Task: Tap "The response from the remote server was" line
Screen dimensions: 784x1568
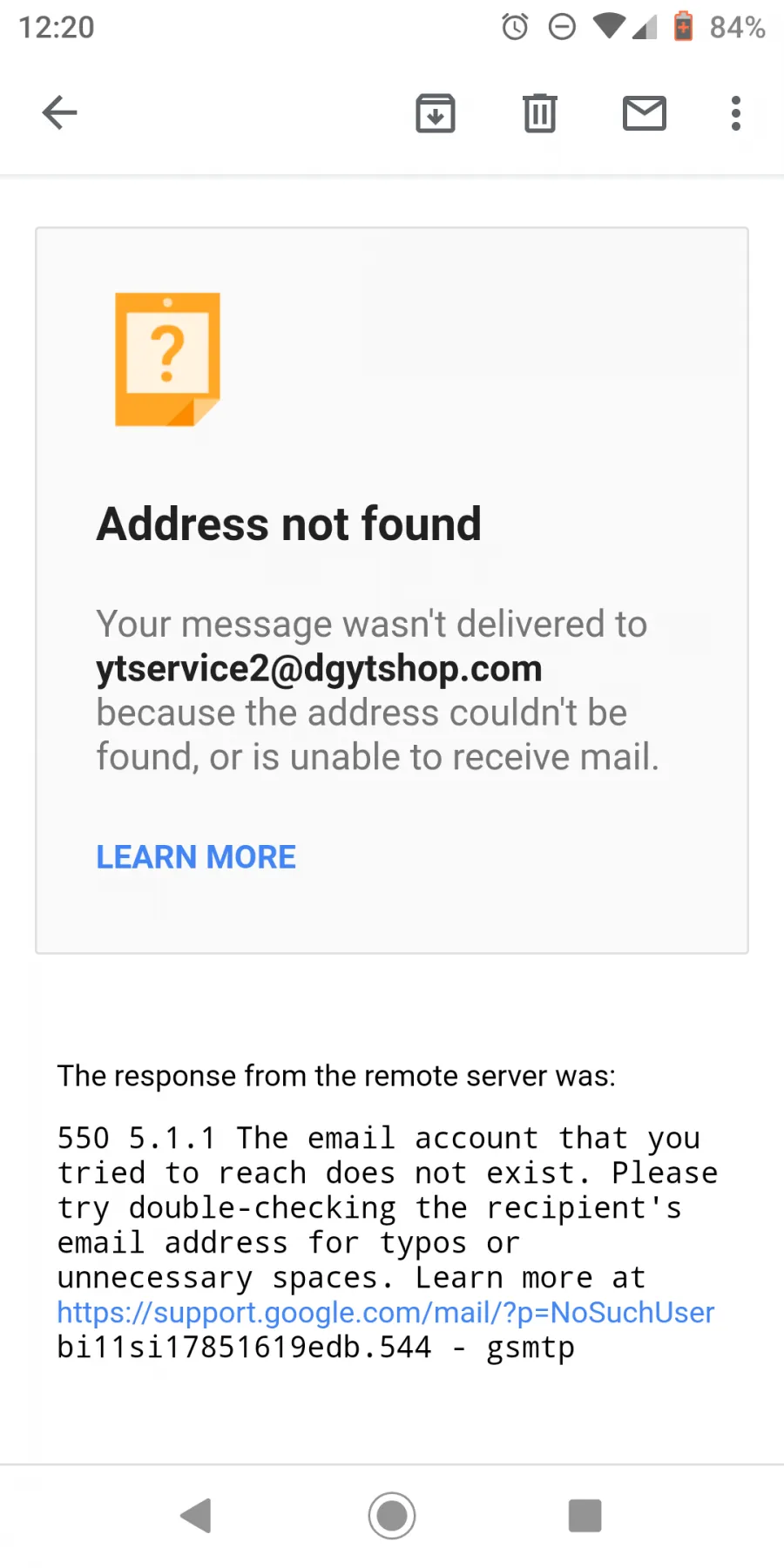Action: (336, 1076)
